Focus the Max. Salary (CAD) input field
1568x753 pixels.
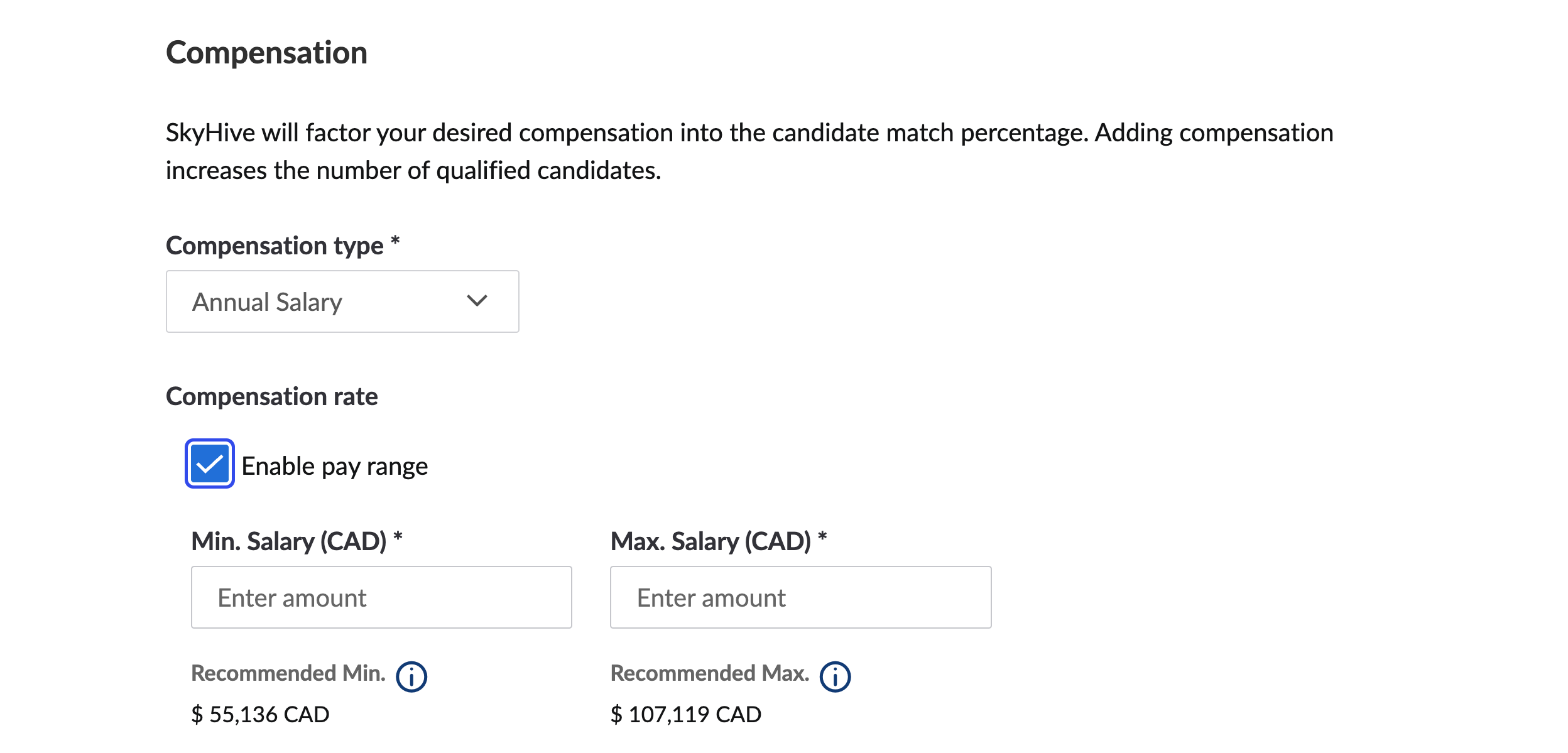click(801, 597)
